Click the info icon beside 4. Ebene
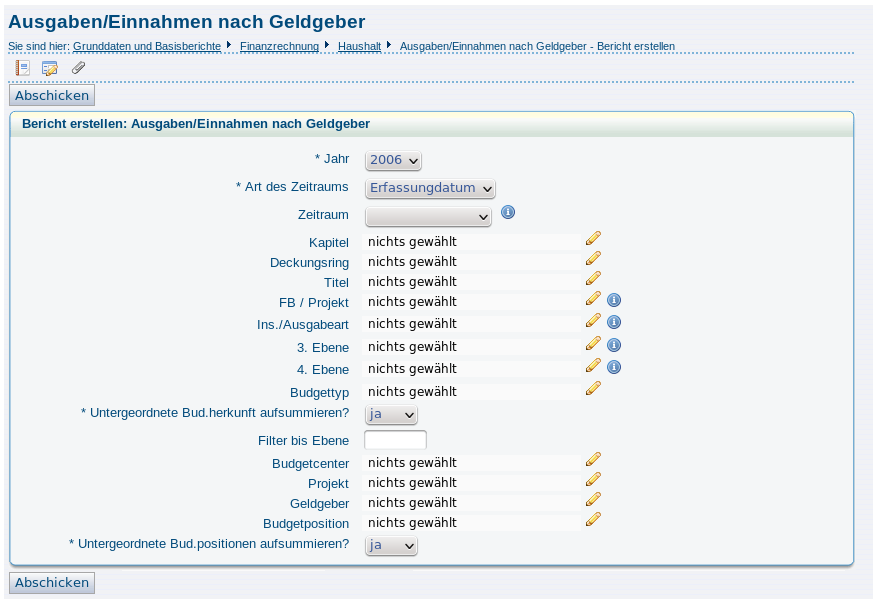The width and height of the screenshot is (879, 609). pyautogui.click(x=614, y=367)
